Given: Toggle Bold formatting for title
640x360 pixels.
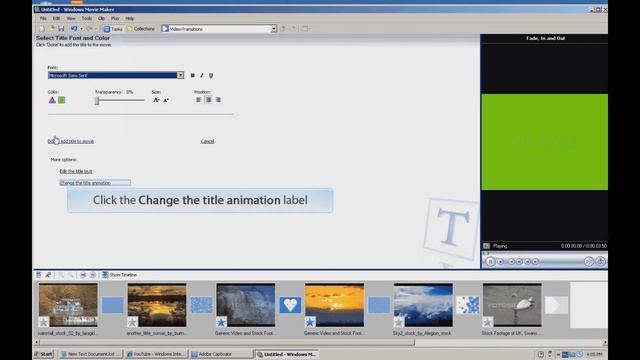Looking at the screenshot, I should [x=193, y=76].
